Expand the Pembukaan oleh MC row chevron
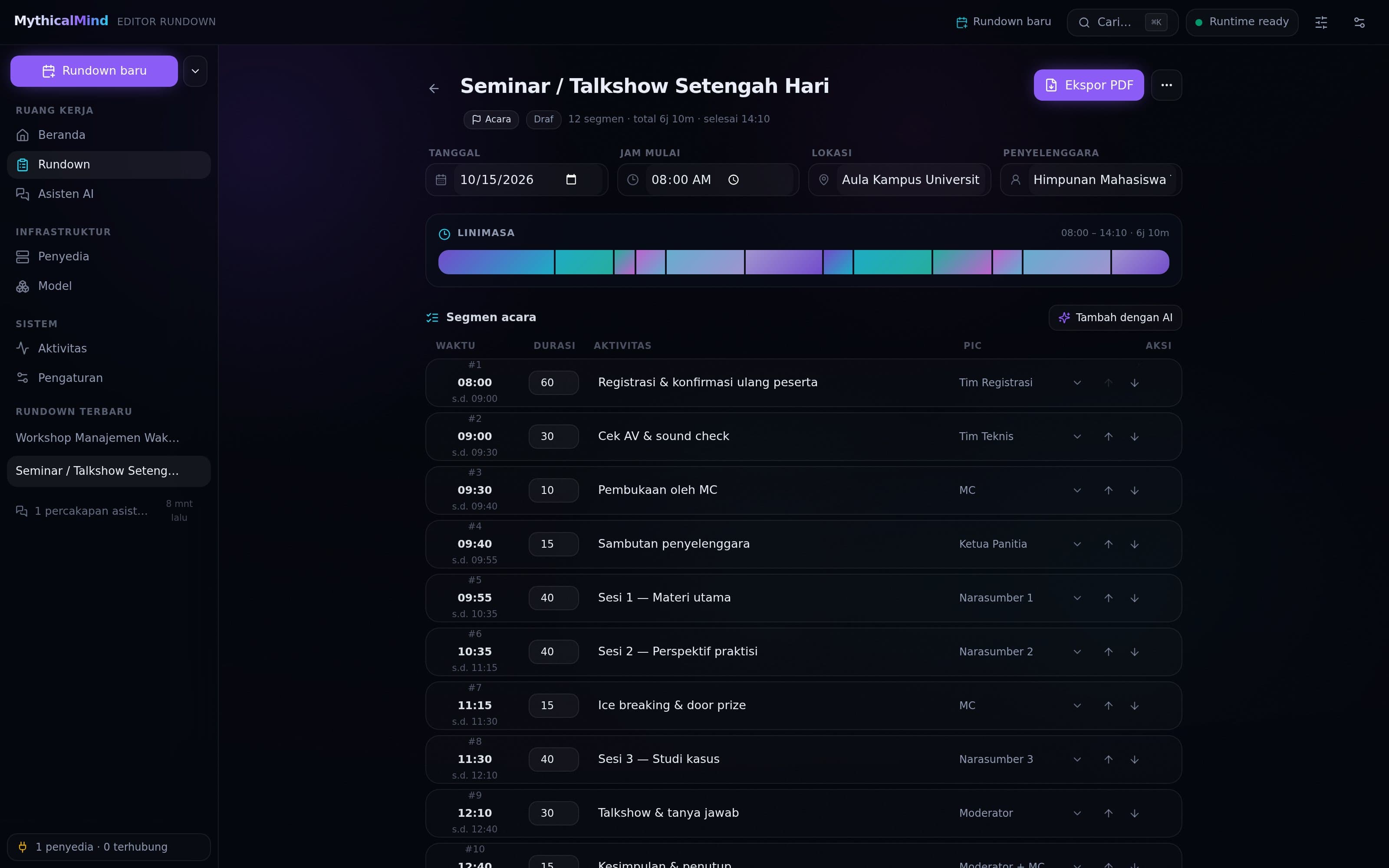 (1077, 490)
